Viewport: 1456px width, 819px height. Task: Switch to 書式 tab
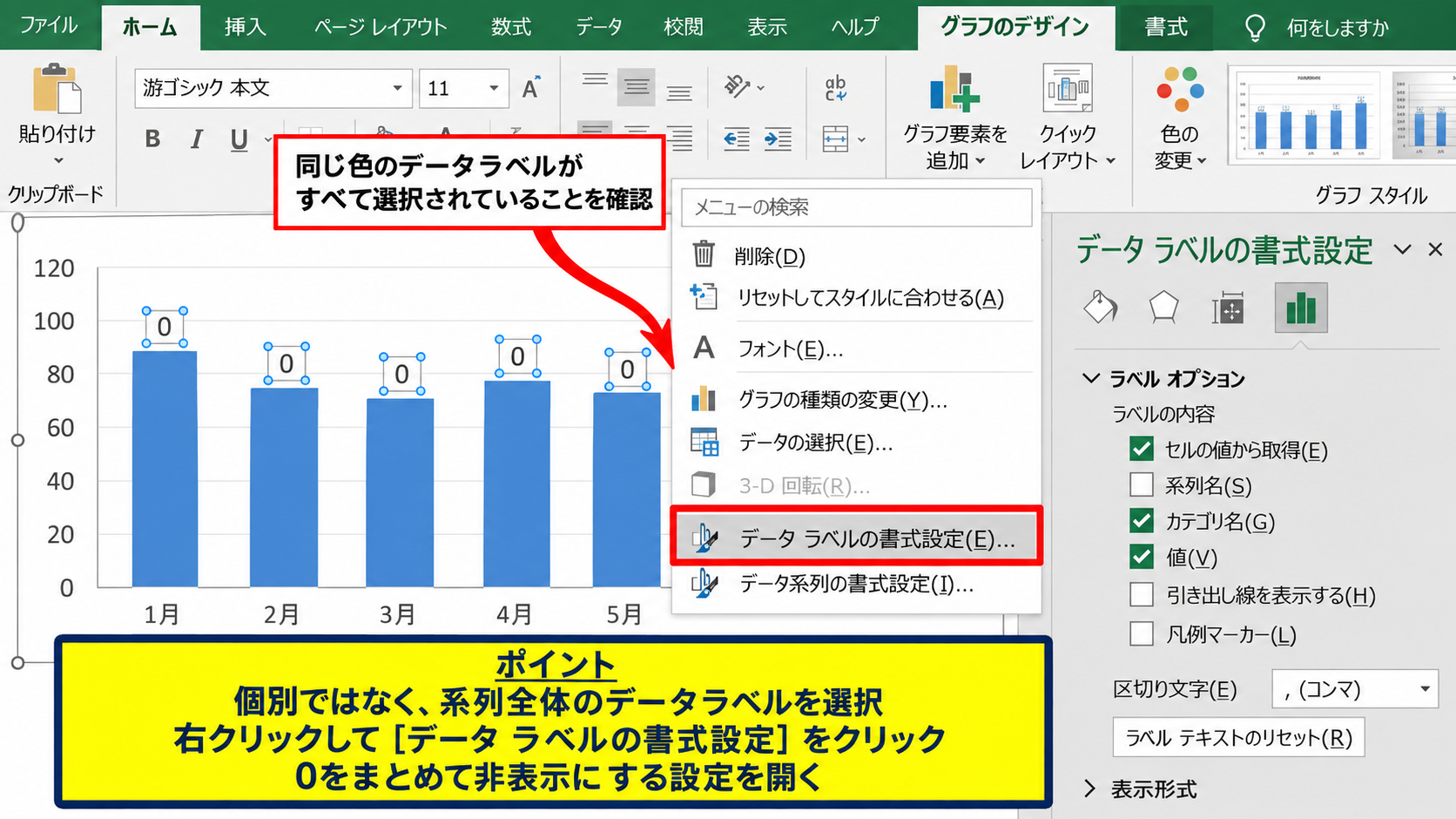(x=1166, y=27)
